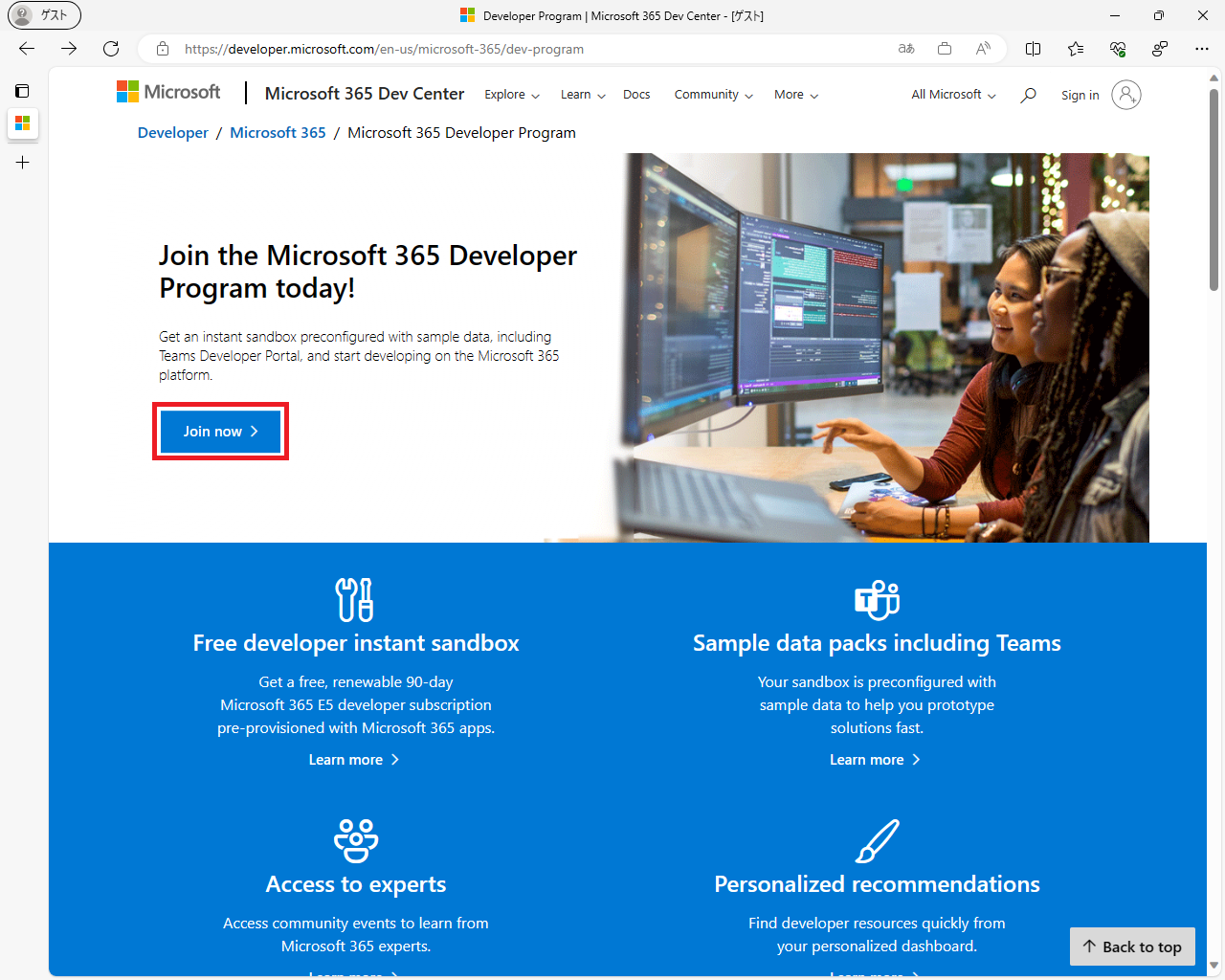Click the scrollbar down arrow
The width and height of the screenshot is (1225, 980).
pyautogui.click(x=1214, y=966)
